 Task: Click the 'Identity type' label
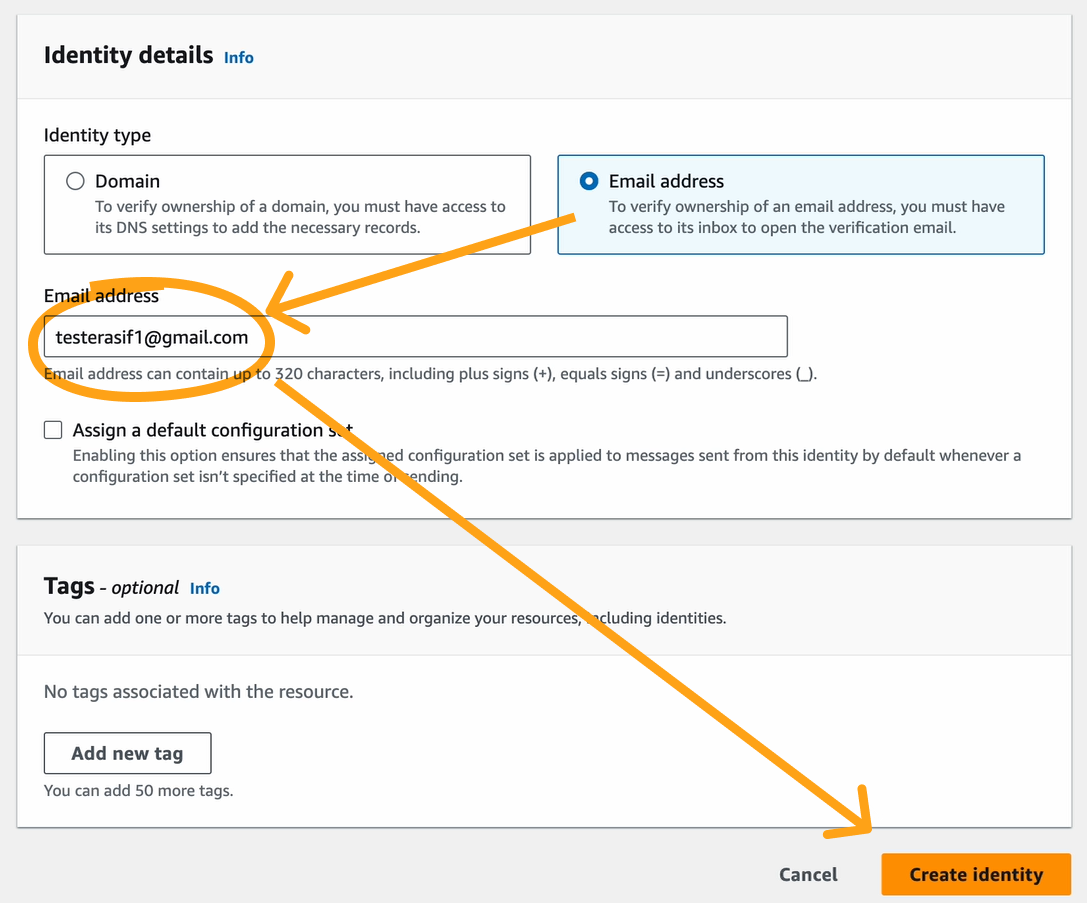coord(97,135)
